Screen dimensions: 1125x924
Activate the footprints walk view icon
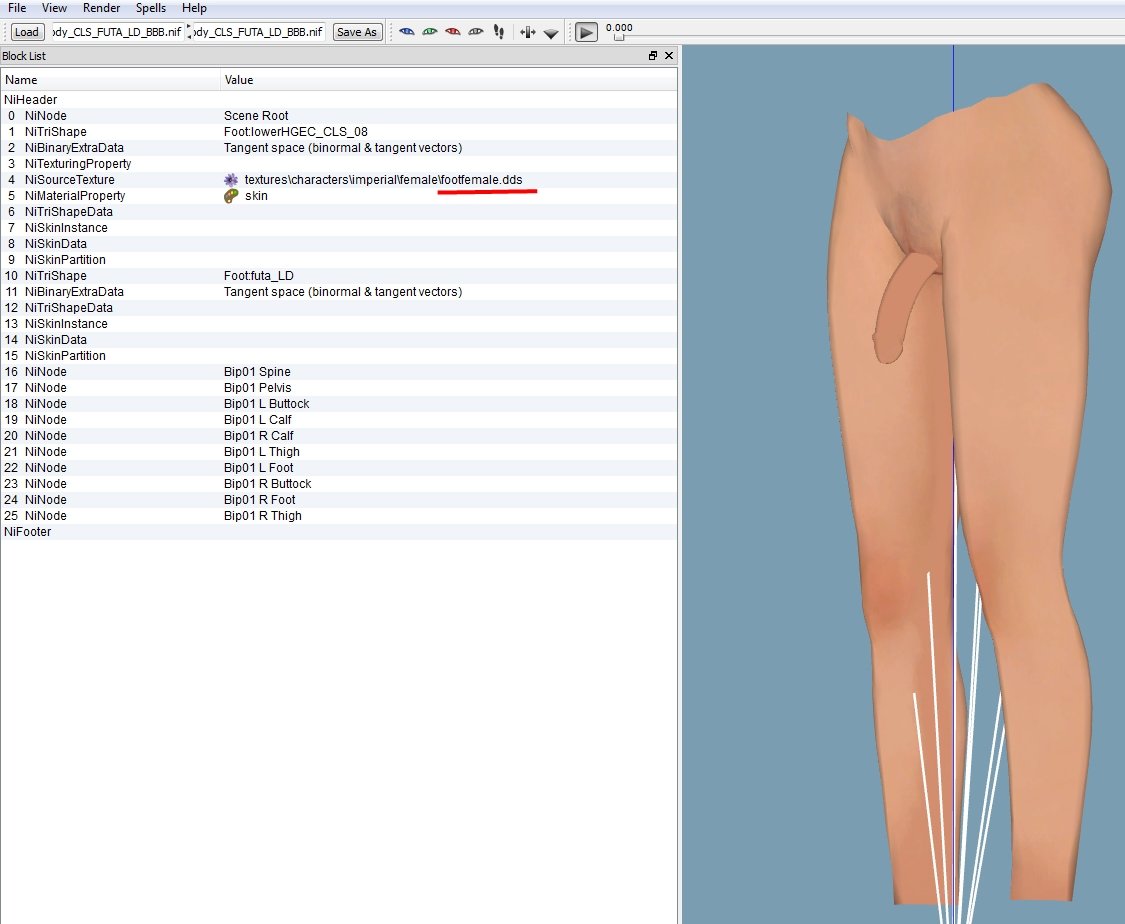[499, 32]
